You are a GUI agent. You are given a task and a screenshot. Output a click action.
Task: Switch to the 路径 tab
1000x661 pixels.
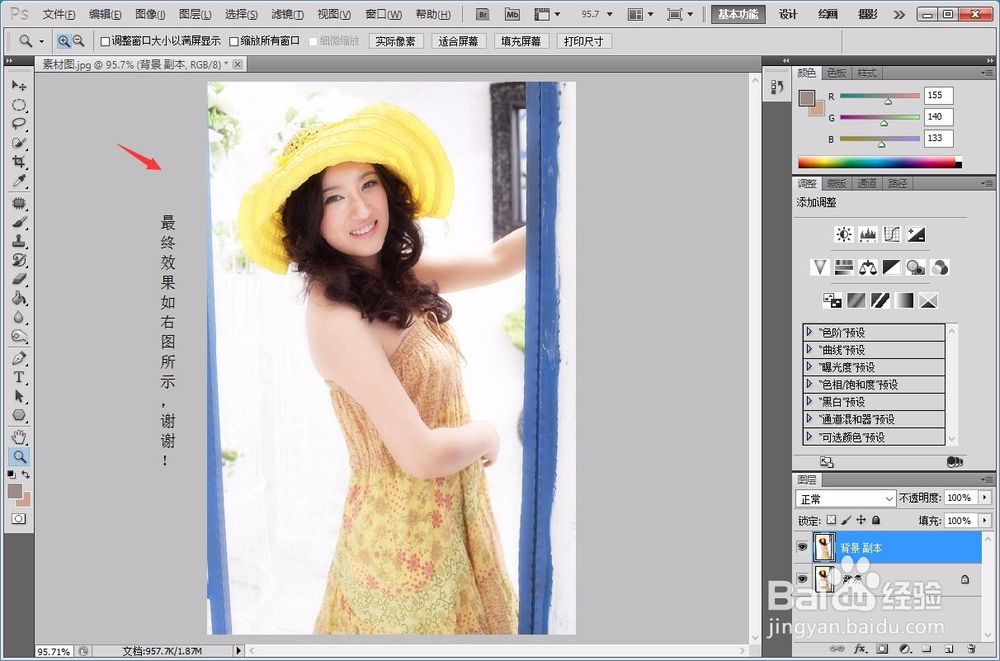pyautogui.click(x=897, y=183)
